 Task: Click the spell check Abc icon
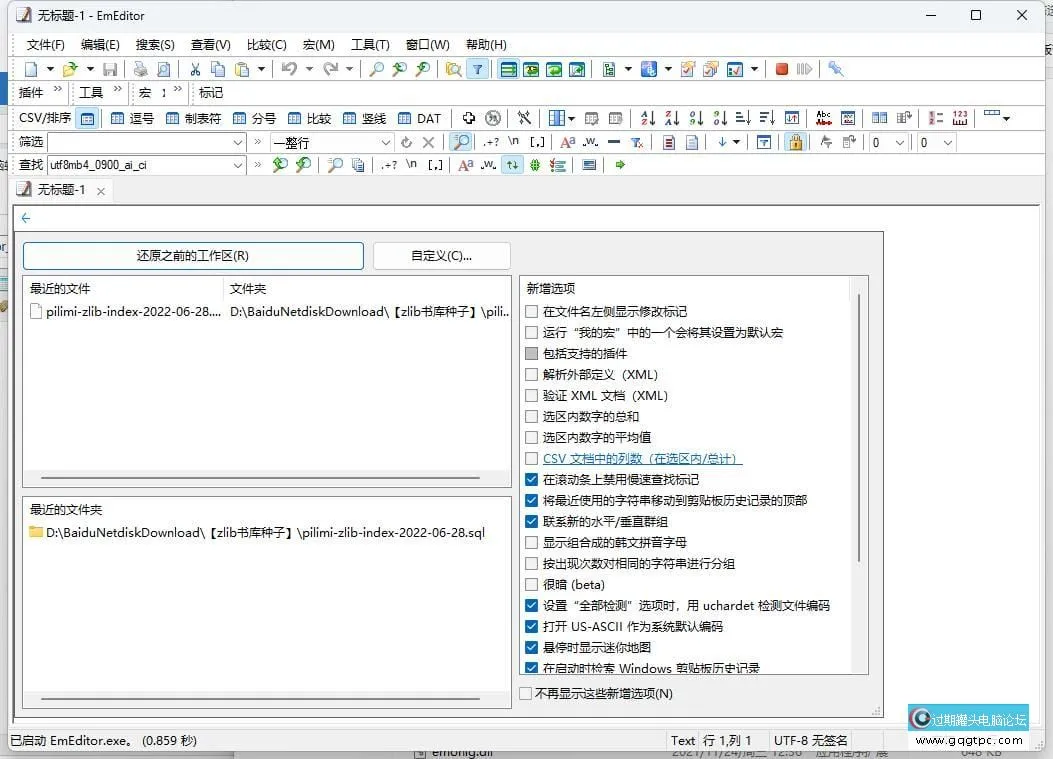coord(823,118)
